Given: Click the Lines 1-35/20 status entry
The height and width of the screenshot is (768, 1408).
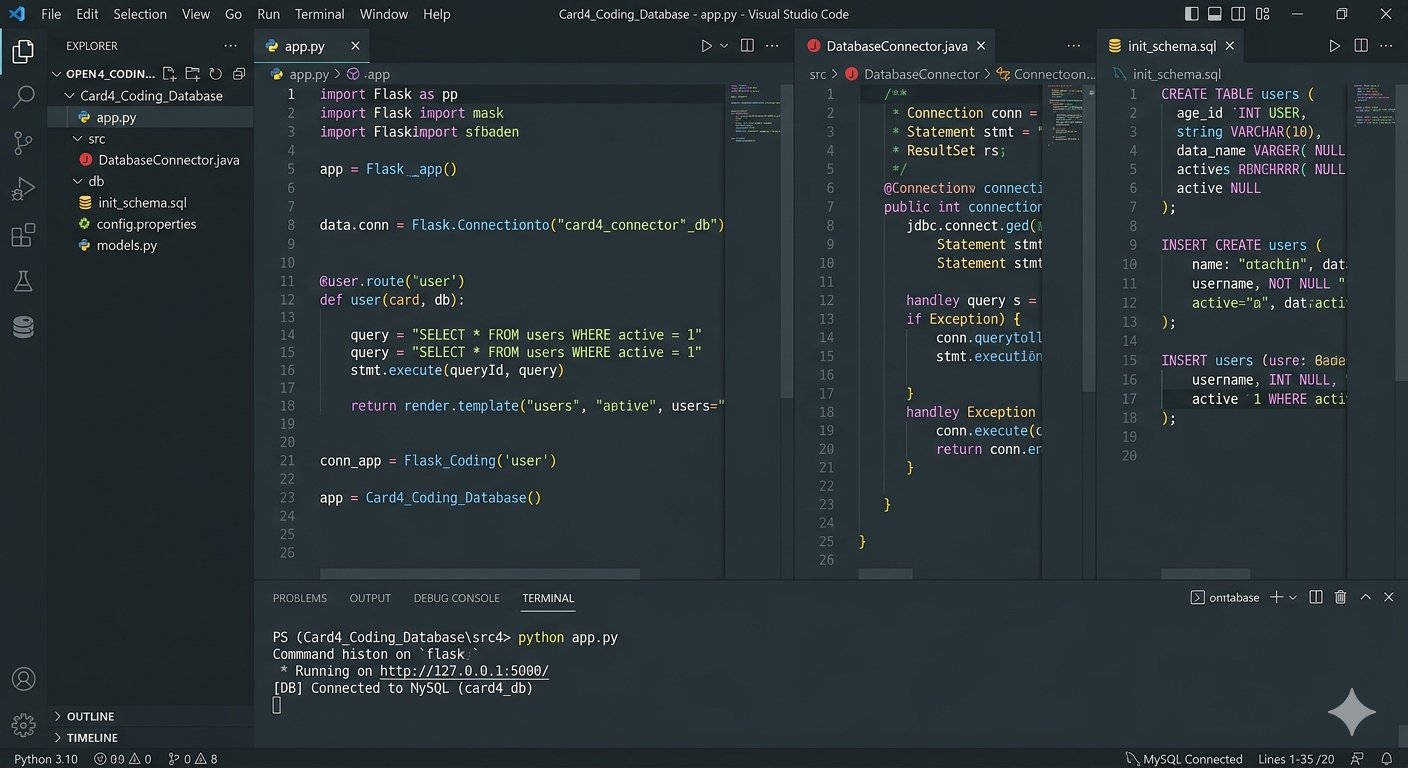Looking at the screenshot, I should (1296, 759).
